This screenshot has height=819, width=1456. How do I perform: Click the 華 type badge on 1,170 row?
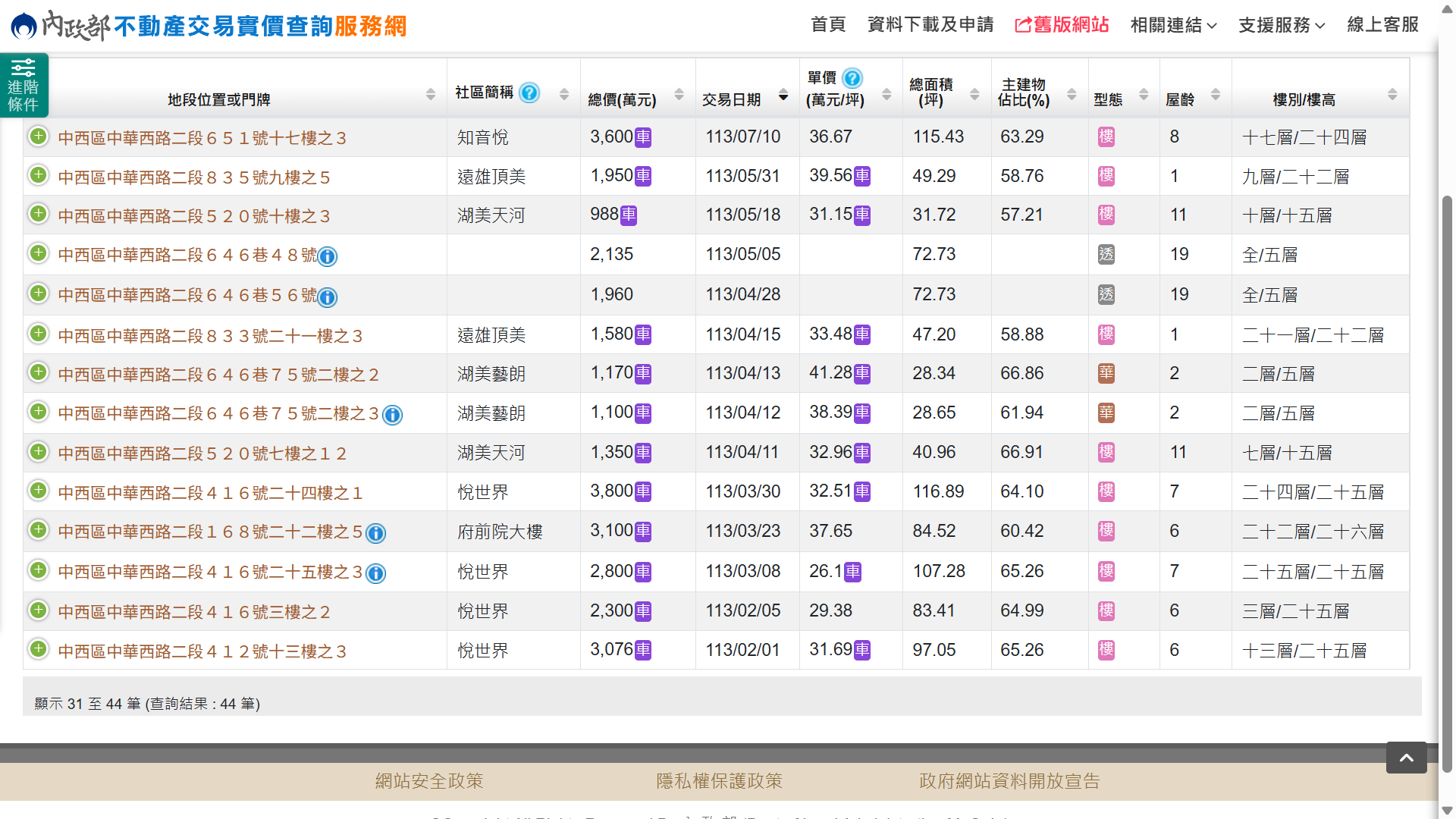(x=1106, y=373)
